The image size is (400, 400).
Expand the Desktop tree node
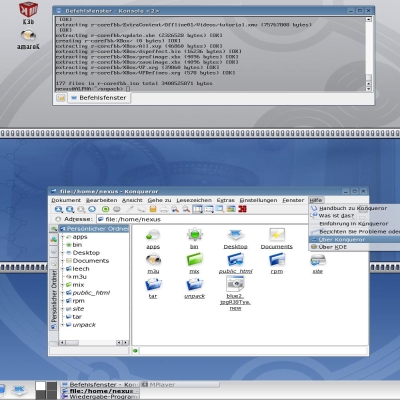tap(62, 253)
